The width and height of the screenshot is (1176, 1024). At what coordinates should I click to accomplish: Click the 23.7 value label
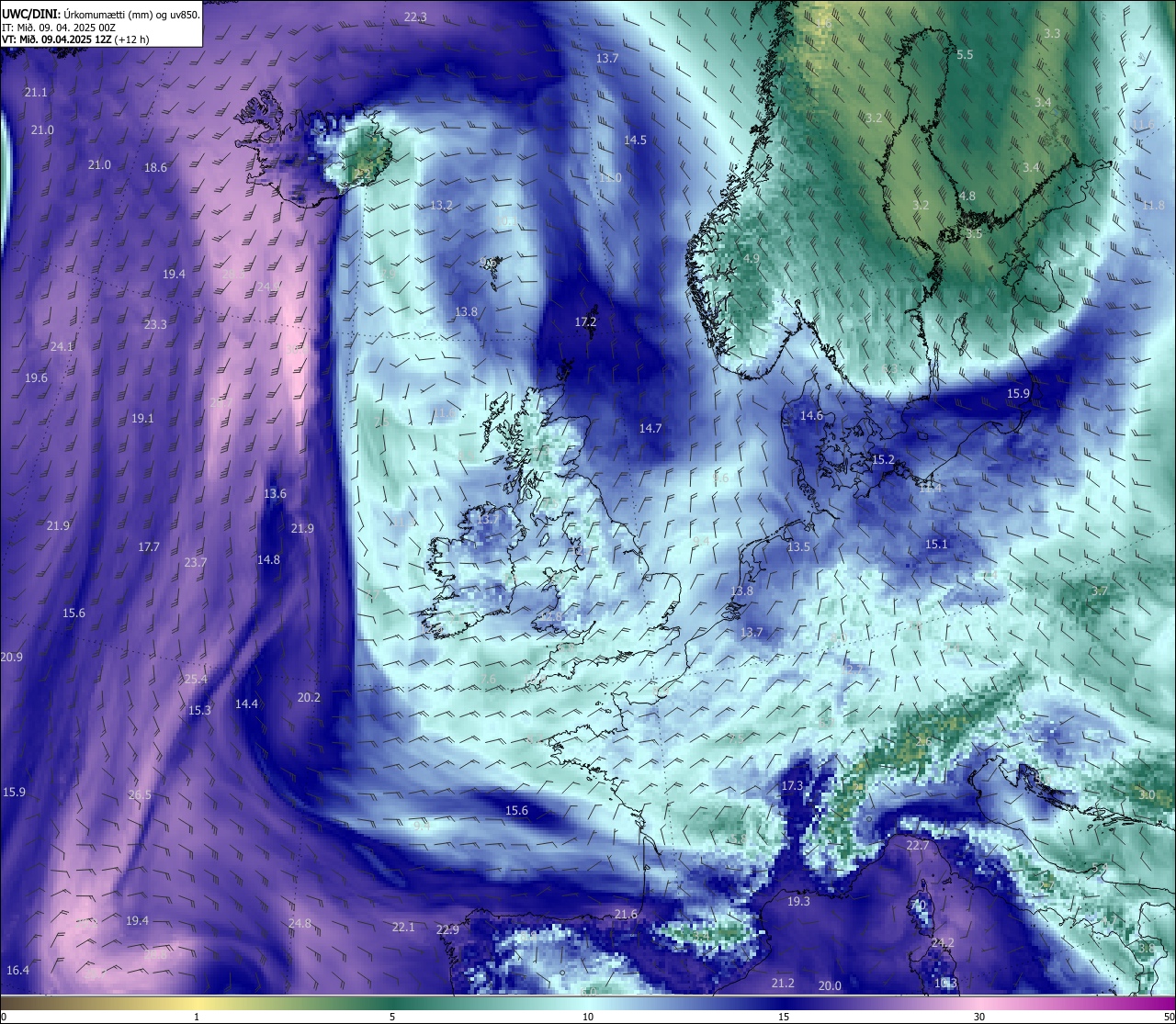196,563
